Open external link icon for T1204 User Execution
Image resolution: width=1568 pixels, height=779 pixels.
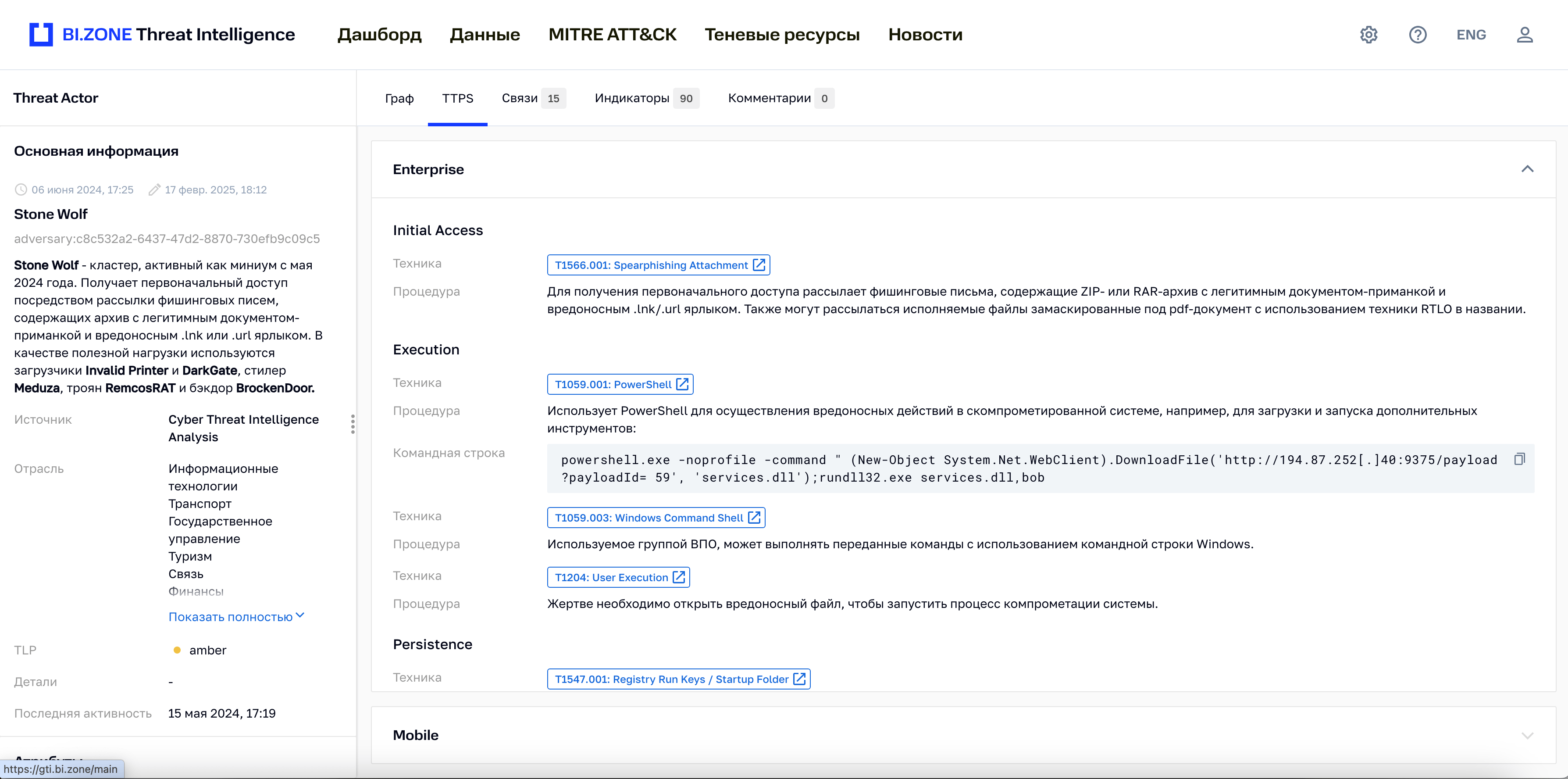click(679, 577)
